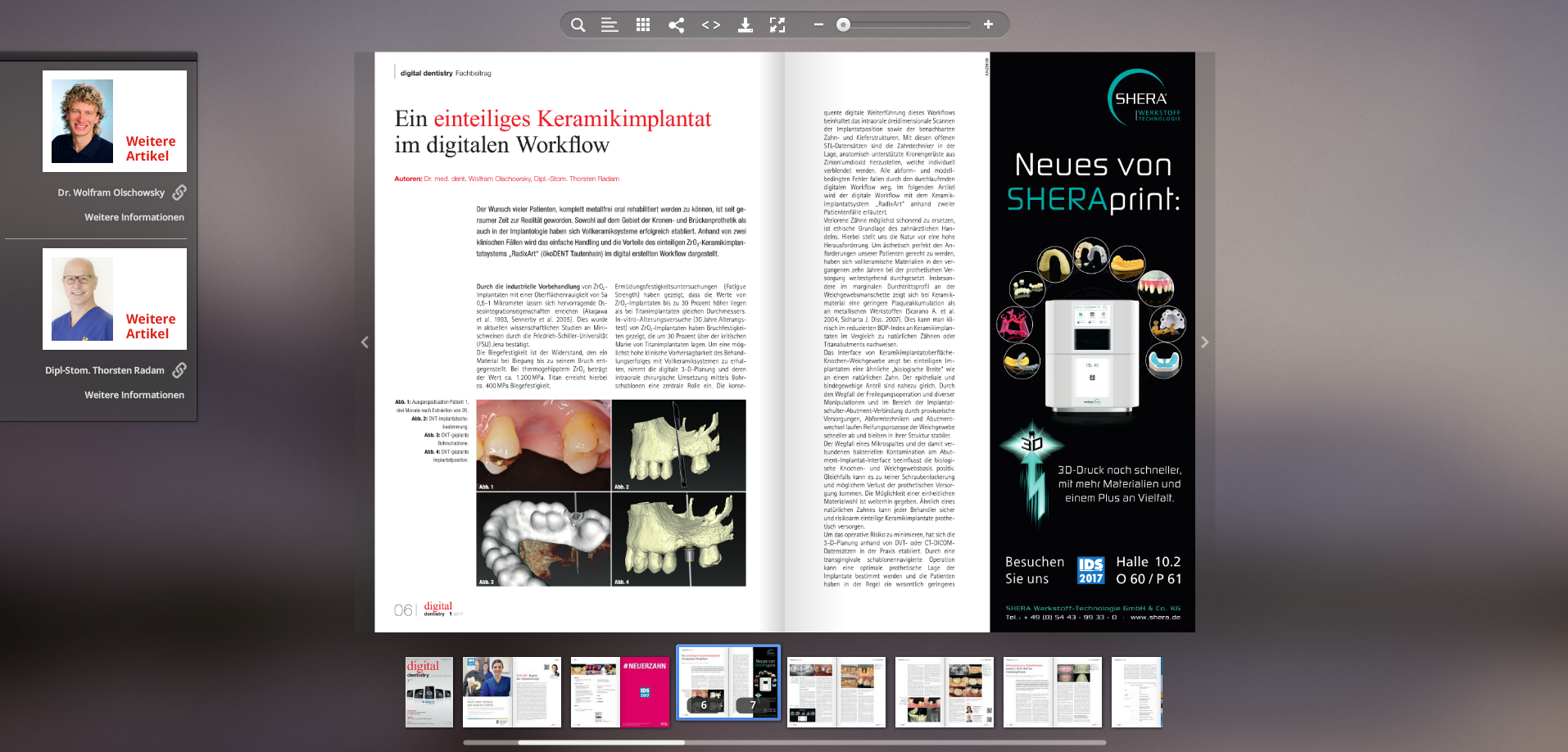Open the search magnifier tool
1568x752 pixels.
point(578,25)
